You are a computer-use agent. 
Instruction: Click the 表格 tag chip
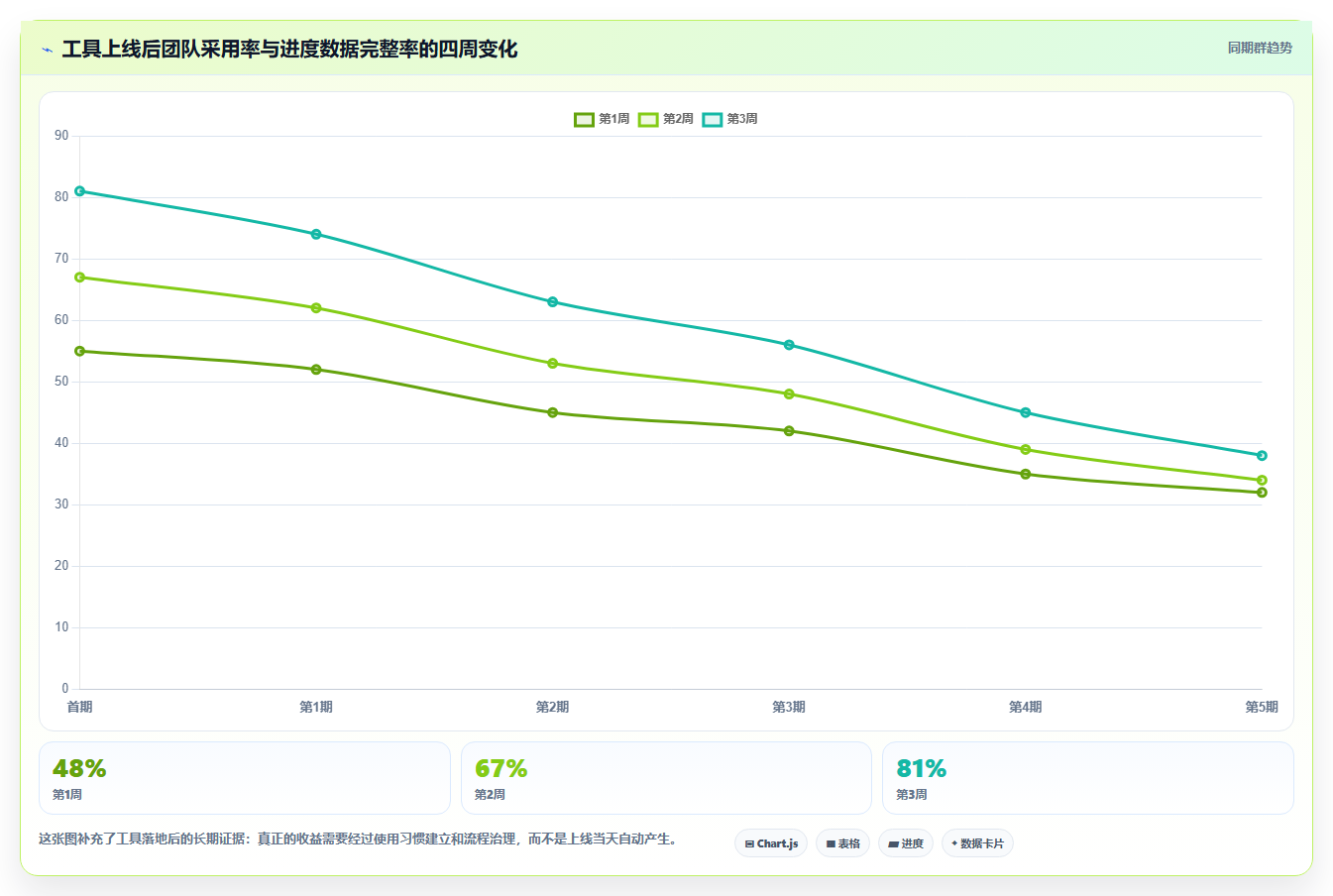point(842,843)
